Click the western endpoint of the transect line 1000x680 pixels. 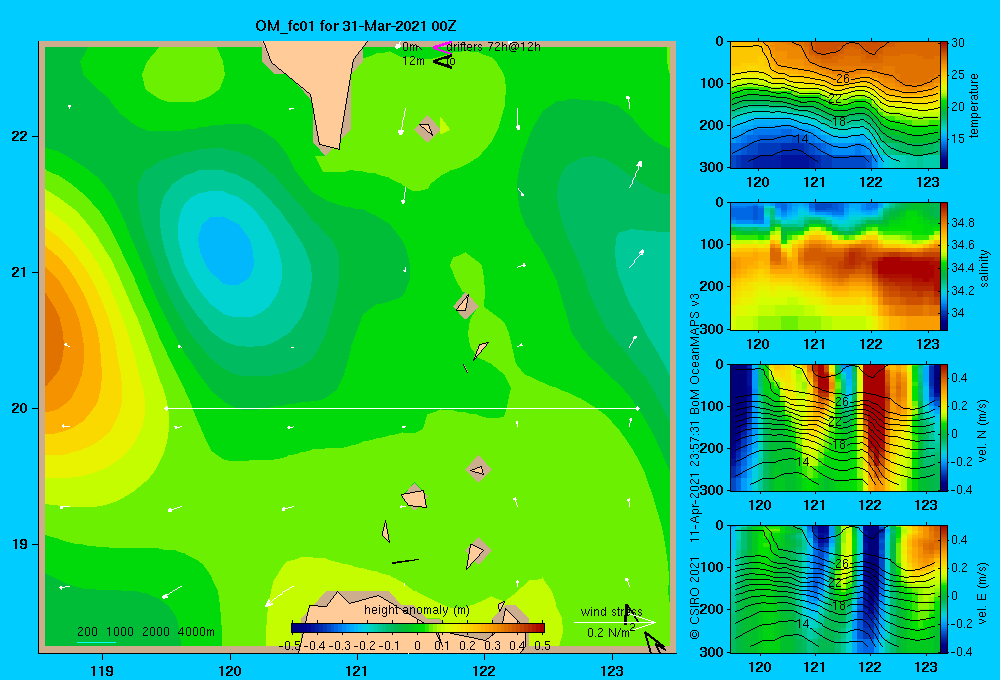(x=166, y=408)
